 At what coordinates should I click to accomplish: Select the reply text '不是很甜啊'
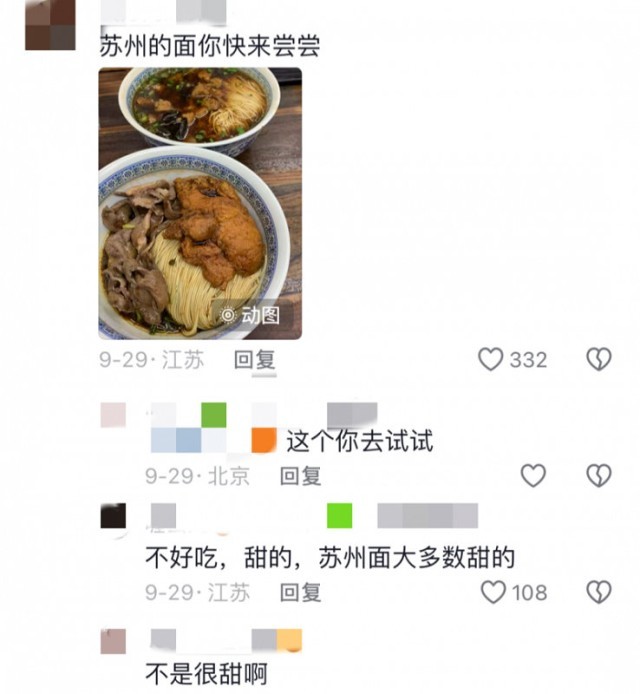point(207,674)
